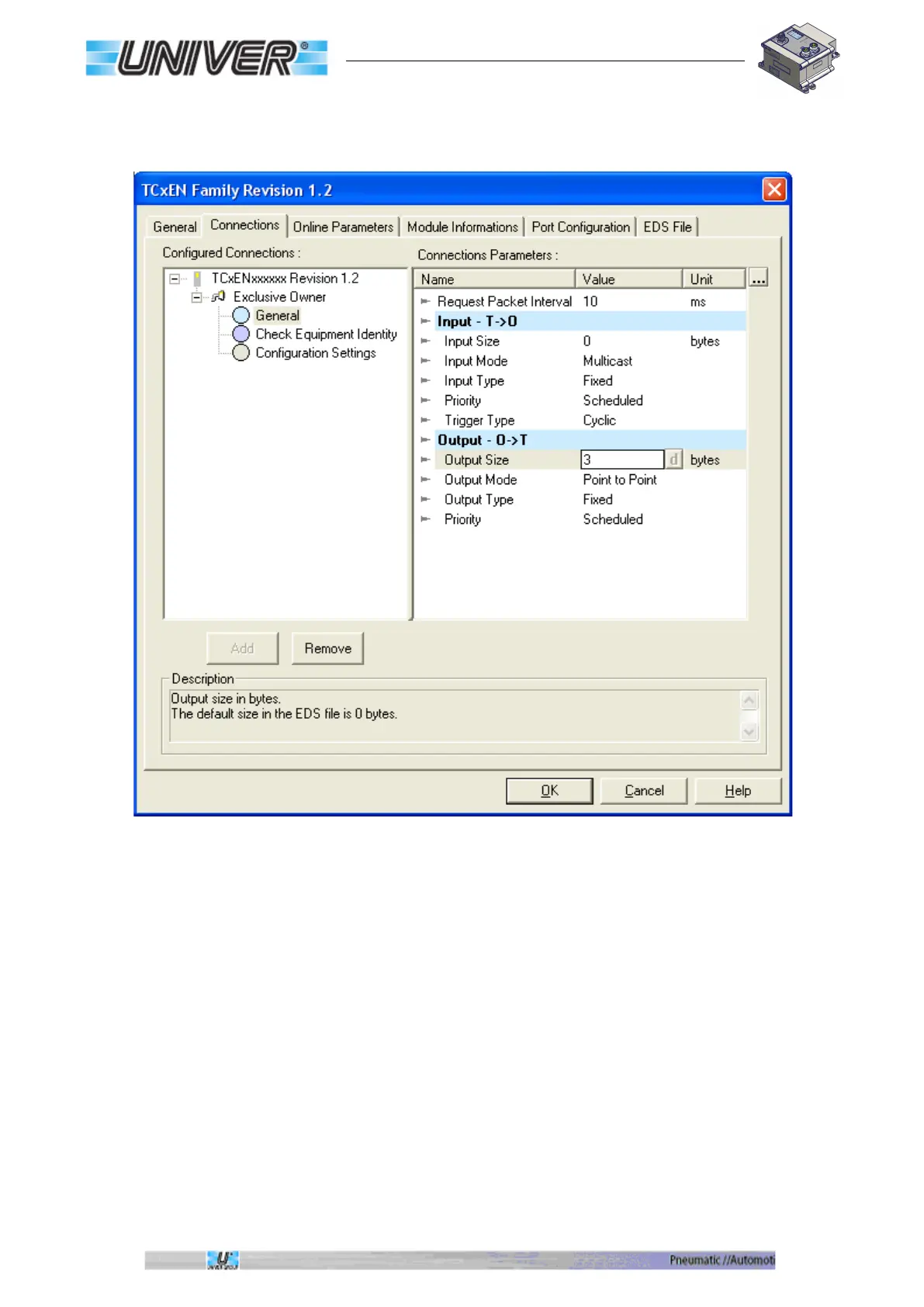This screenshot has width=924, height=1307.
Task: Click the Unit column header
Action: [714, 279]
